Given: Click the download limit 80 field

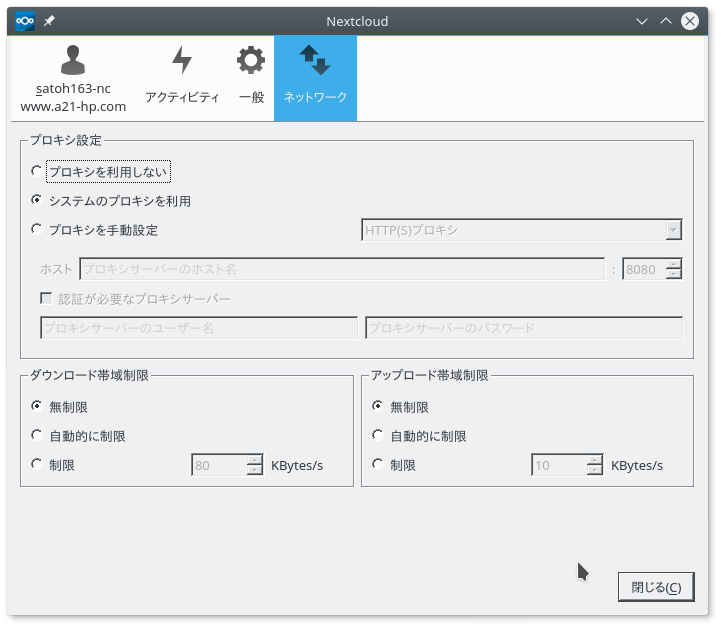Looking at the screenshot, I should tap(219, 465).
